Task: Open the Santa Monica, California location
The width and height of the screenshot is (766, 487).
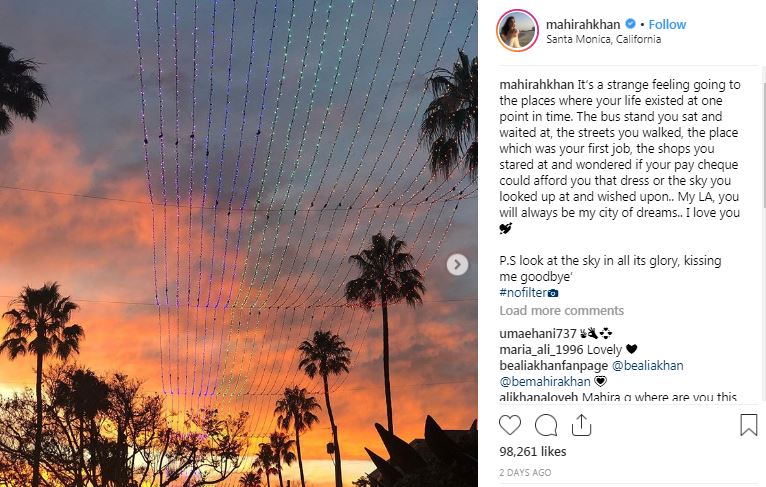Action: 603,40
